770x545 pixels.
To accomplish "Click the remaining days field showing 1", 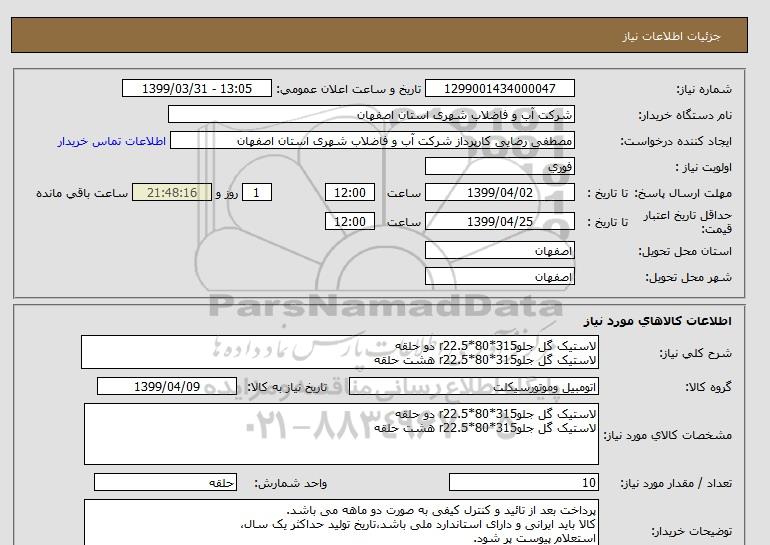I will (257, 192).
